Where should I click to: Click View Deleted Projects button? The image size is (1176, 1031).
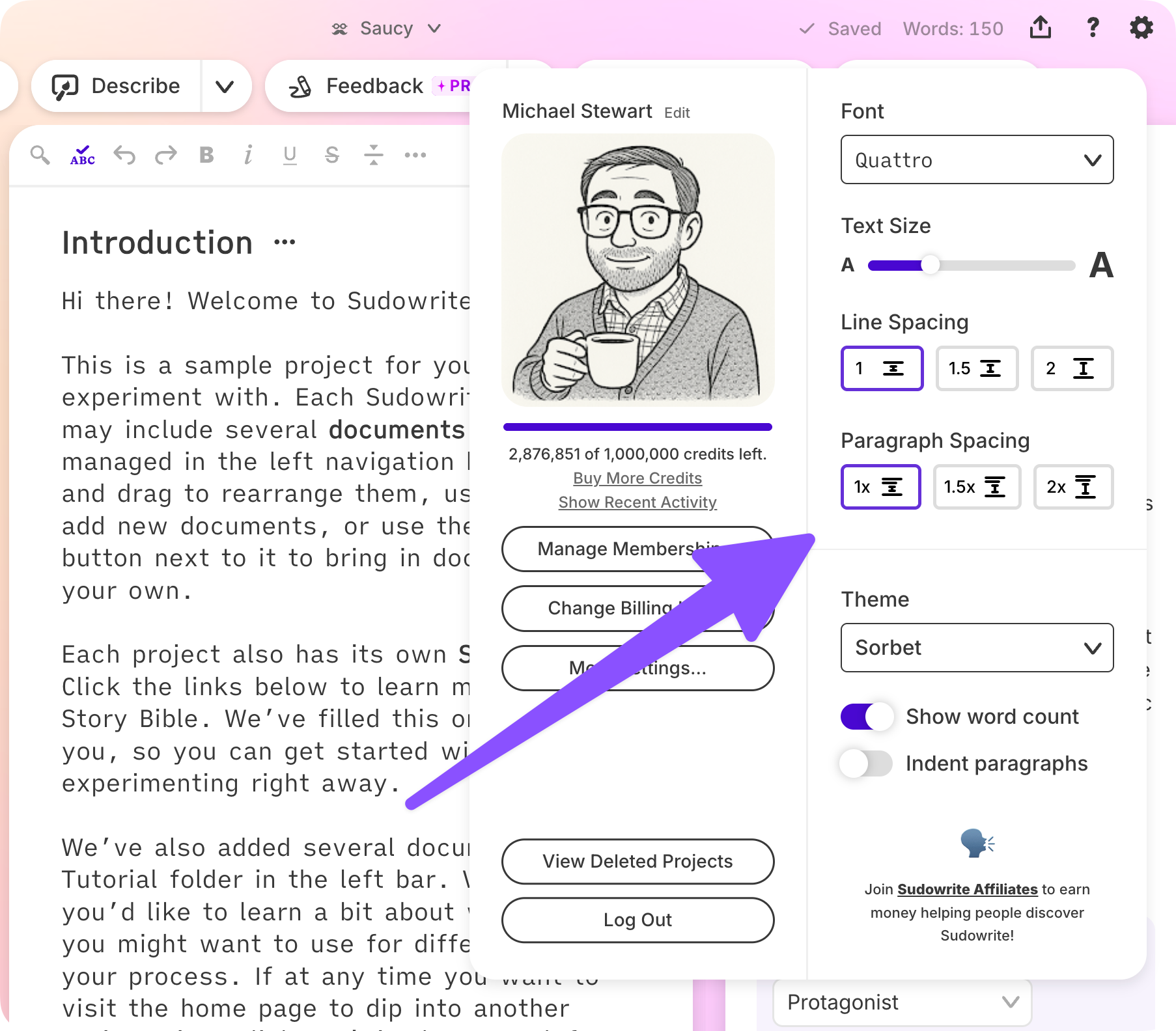tap(637, 861)
